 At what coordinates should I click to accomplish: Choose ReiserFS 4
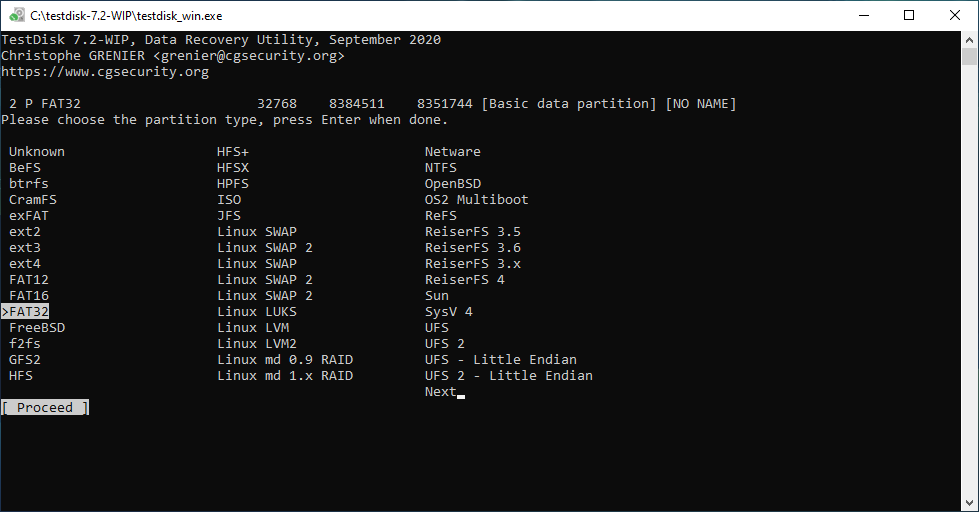tap(465, 280)
